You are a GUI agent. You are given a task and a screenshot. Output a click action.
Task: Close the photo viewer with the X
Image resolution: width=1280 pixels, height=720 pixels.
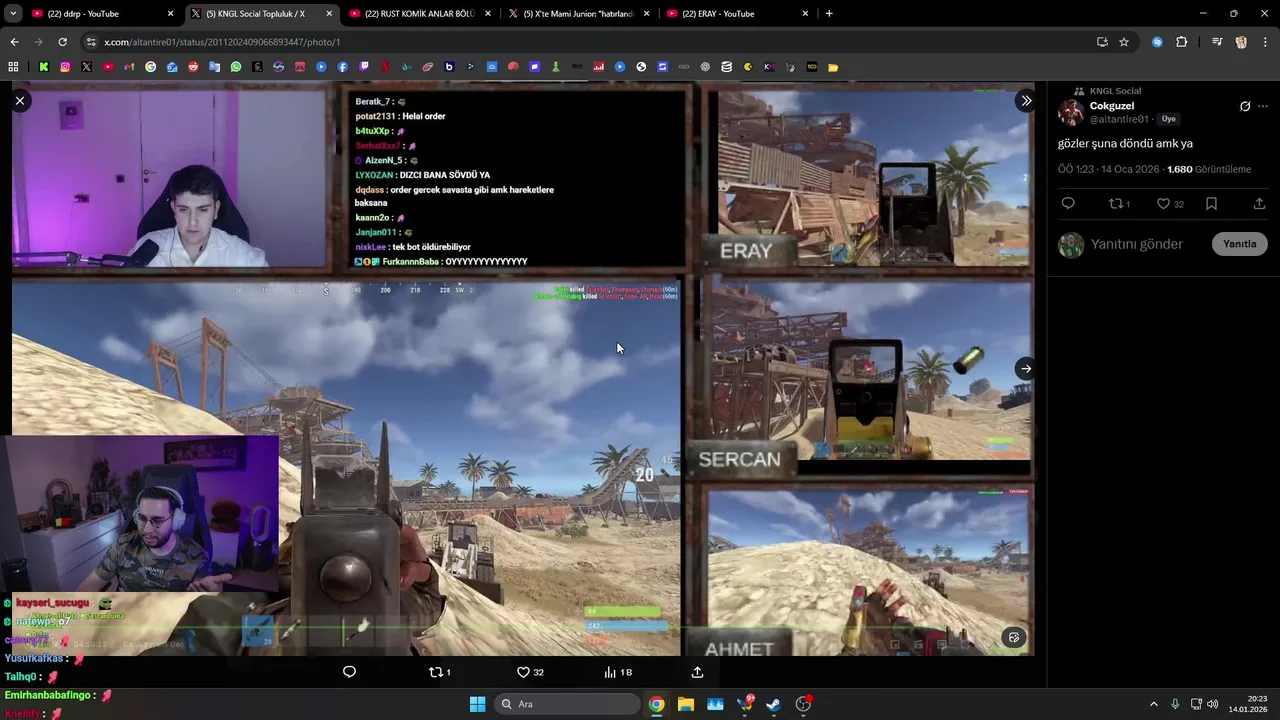point(19,101)
